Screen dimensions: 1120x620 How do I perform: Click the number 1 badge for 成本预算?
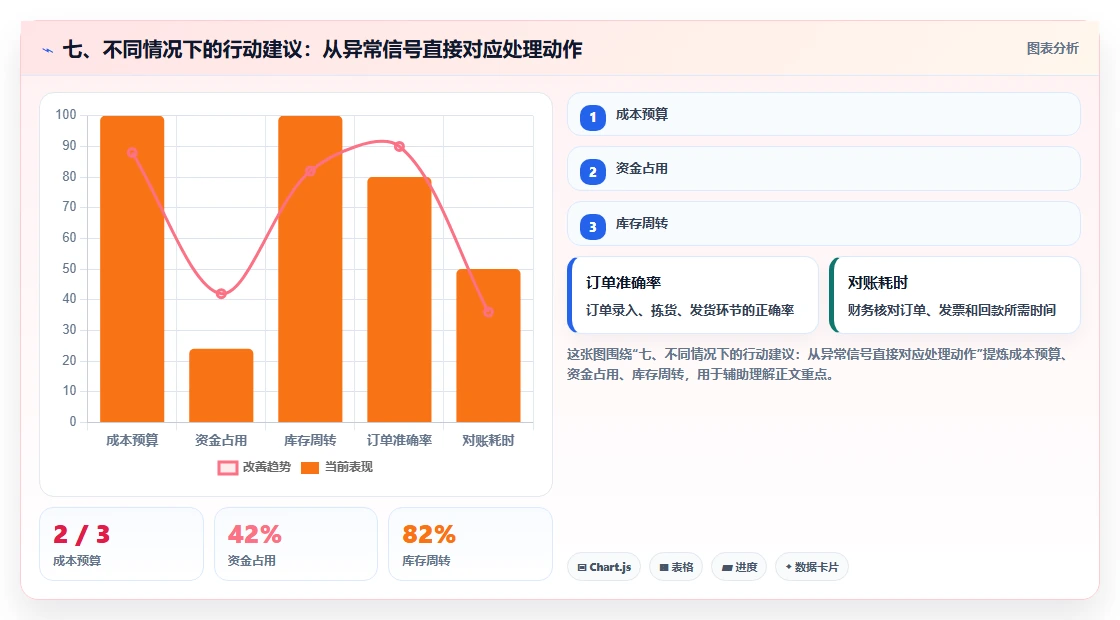[x=592, y=117]
